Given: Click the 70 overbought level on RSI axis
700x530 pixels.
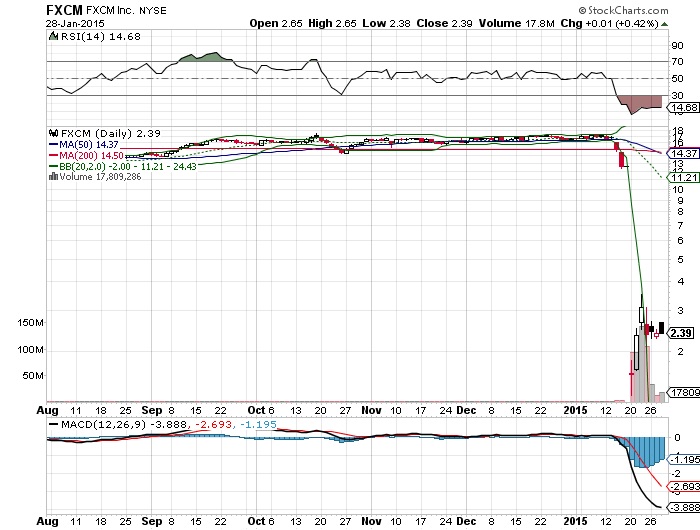Looking at the screenshot, I should point(677,62).
